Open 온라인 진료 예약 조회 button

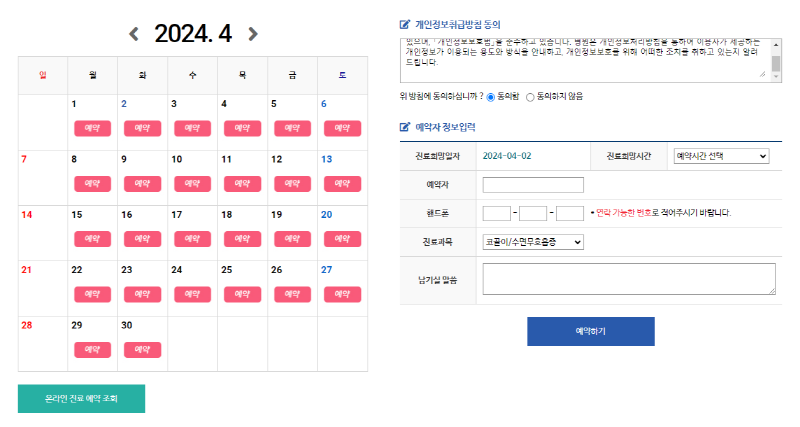point(81,398)
